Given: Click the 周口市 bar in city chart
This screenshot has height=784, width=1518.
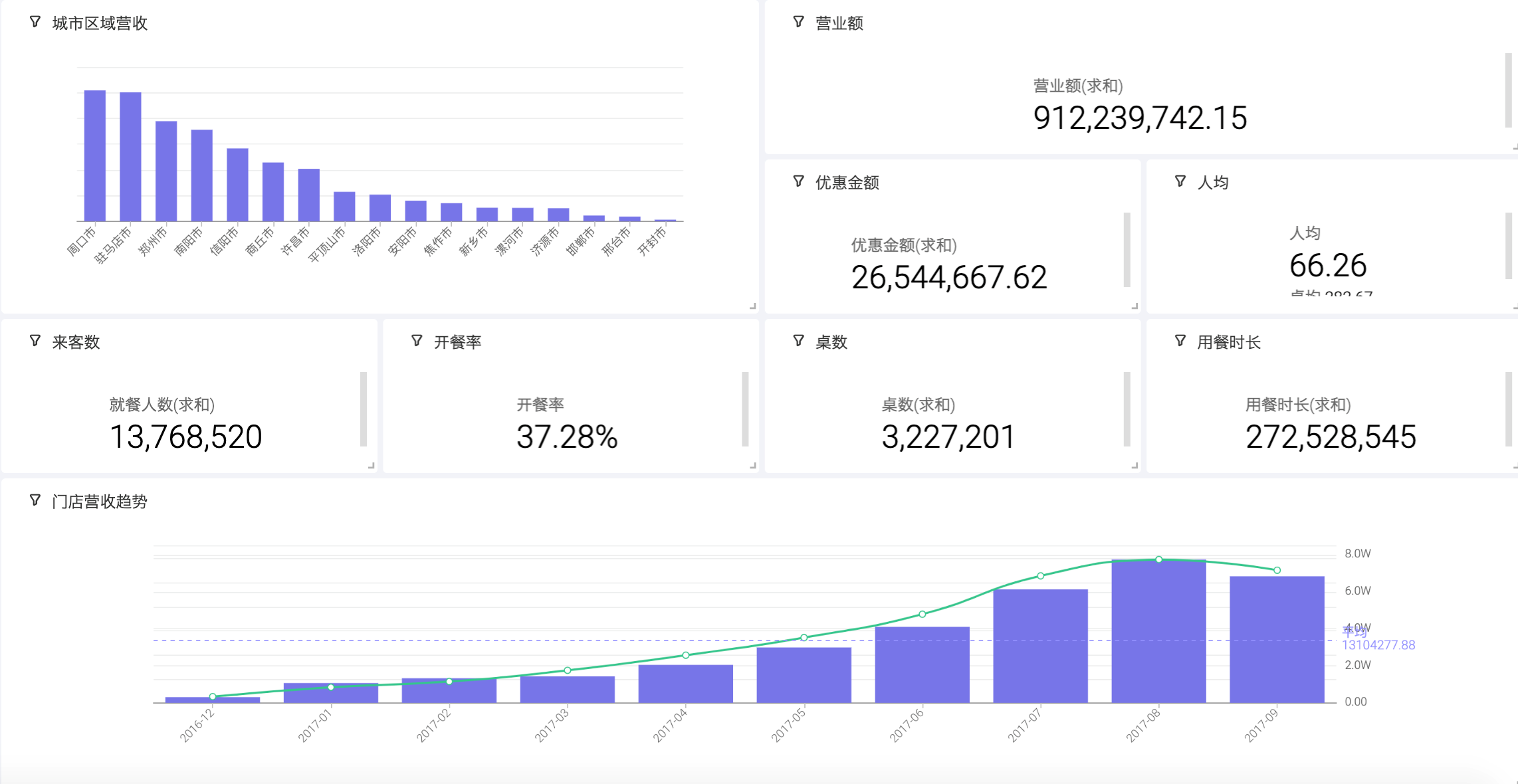Looking at the screenshot, I should [95, 155].
